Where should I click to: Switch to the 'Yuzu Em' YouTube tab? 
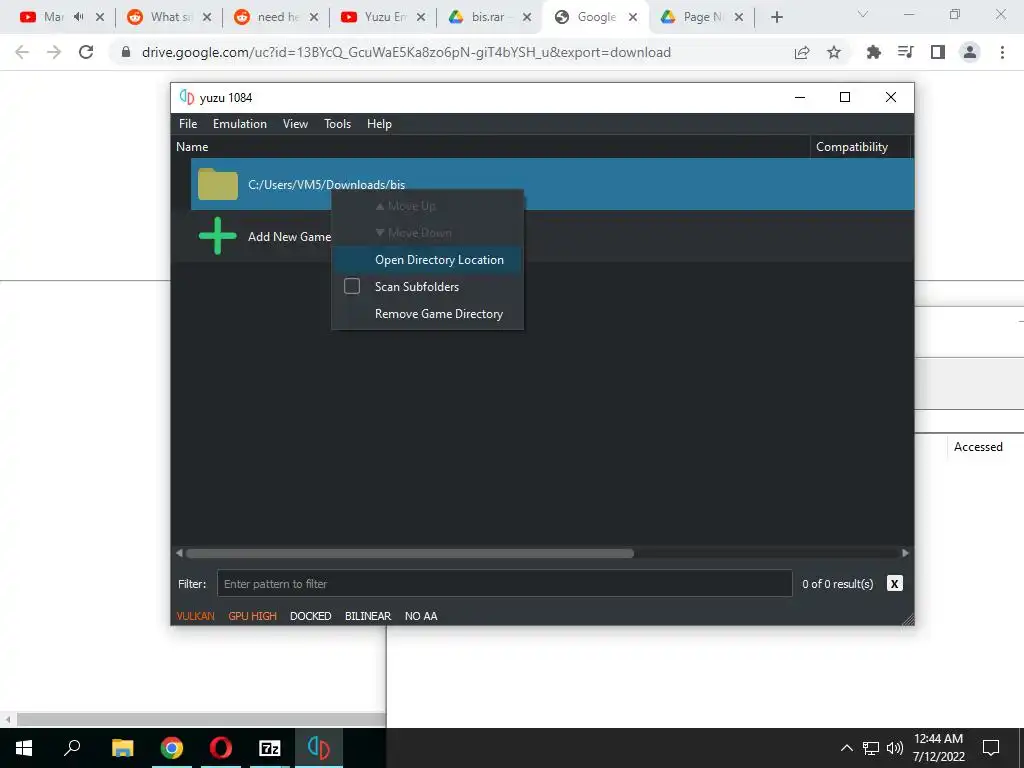click(x=374, y=17)
